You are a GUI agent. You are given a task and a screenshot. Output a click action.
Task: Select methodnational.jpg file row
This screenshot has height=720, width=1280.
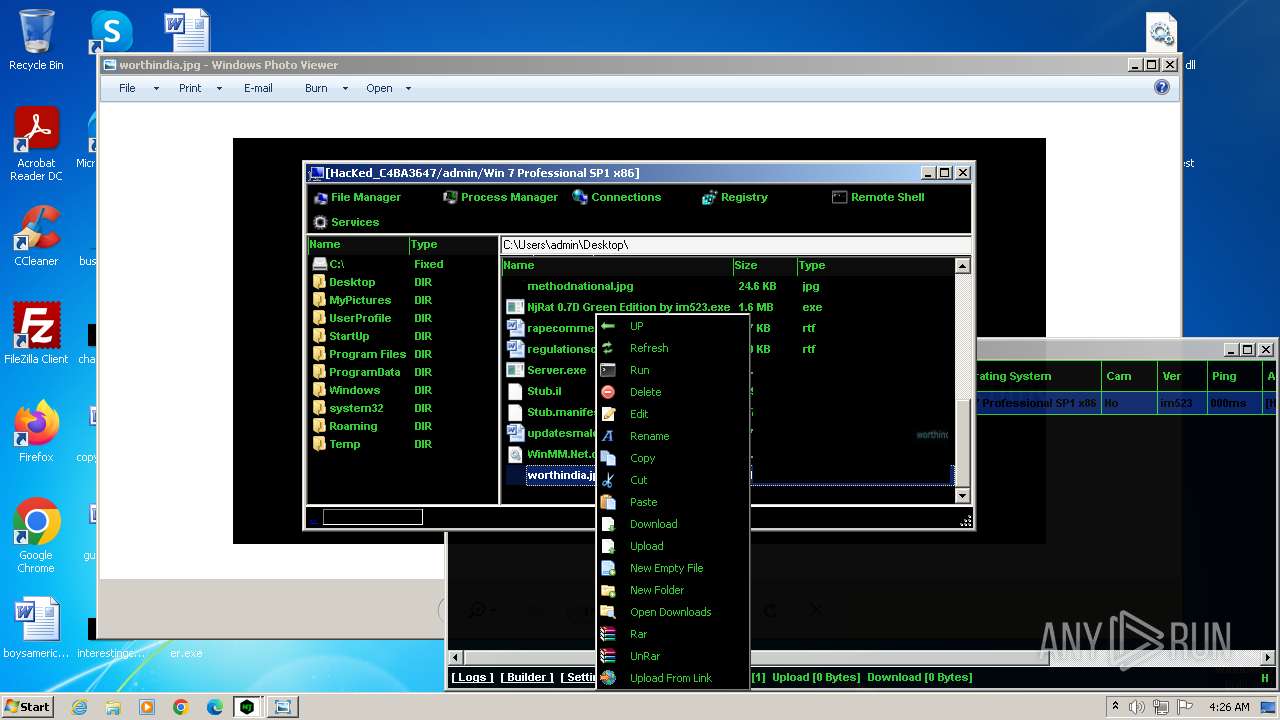click(x=728, y=286)
